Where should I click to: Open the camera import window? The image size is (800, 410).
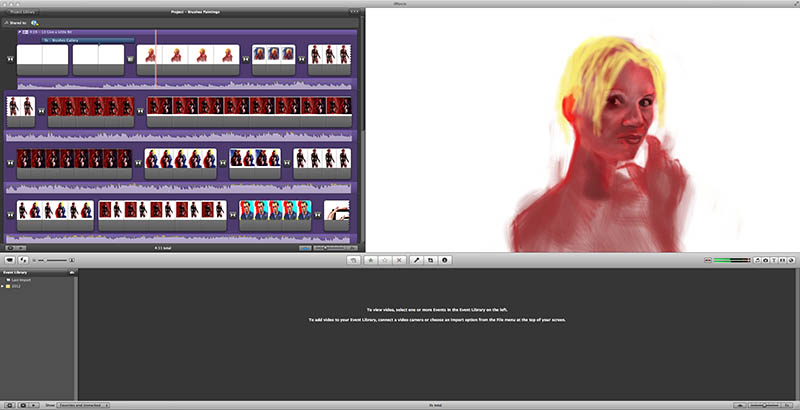[9, 260]
